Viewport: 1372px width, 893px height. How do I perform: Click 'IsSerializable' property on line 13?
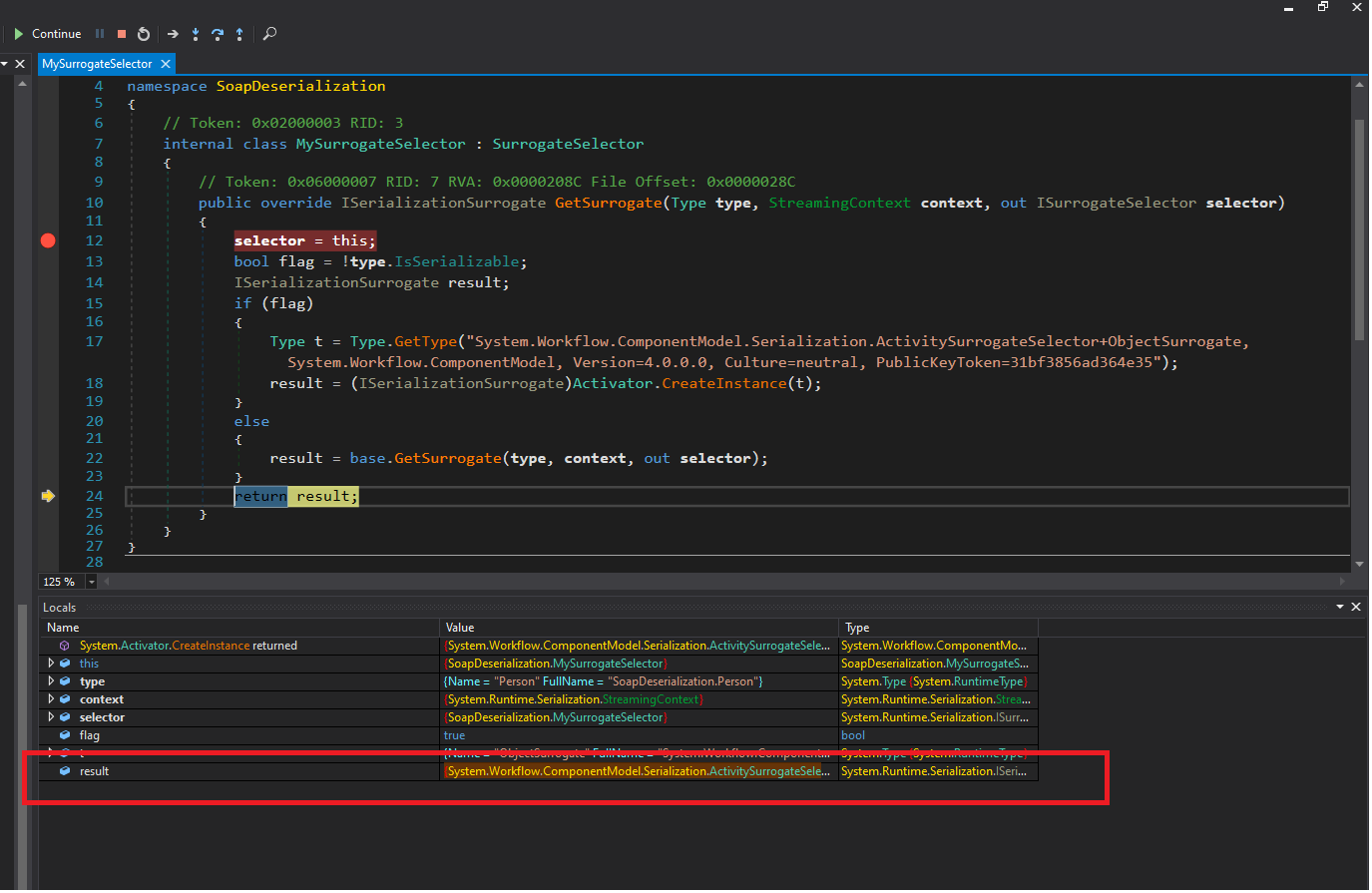[x=458, y=261]
